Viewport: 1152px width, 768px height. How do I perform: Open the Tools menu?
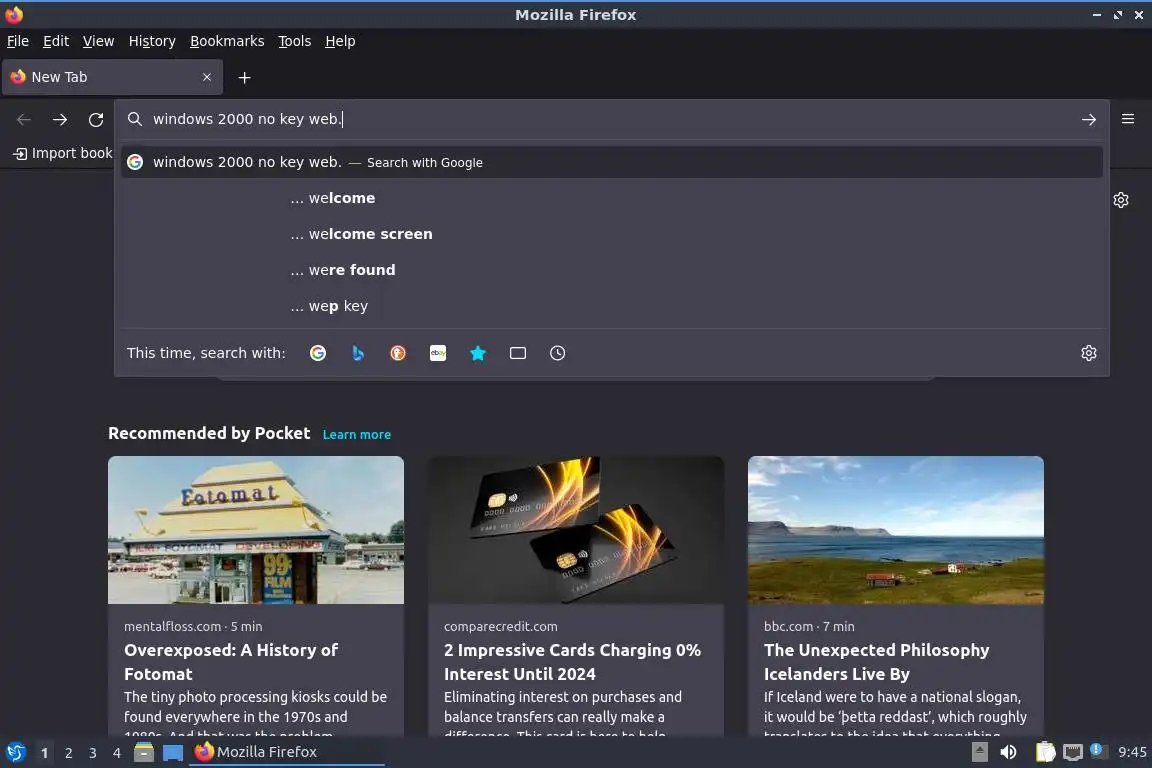coord(295,41)
